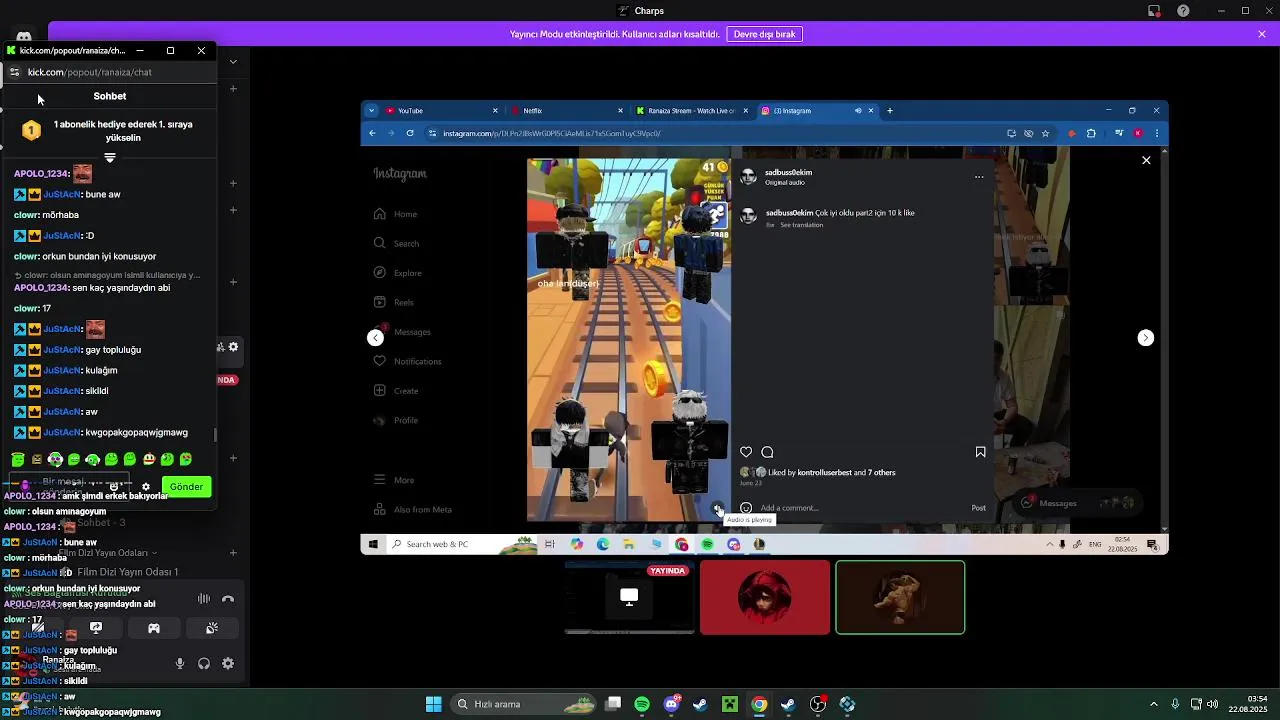The width and height of the screenshot is (1280, 720).
Task: Click emoji icon next to Add a comment
Action: coord(746,508)
